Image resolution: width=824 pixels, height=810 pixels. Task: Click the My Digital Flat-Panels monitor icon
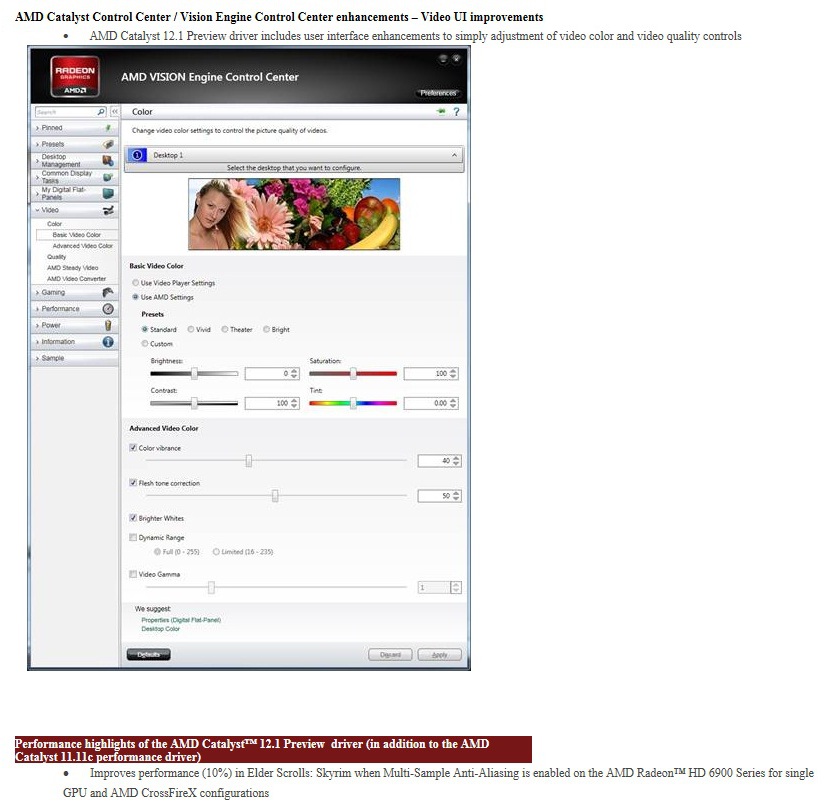(108, 193)
